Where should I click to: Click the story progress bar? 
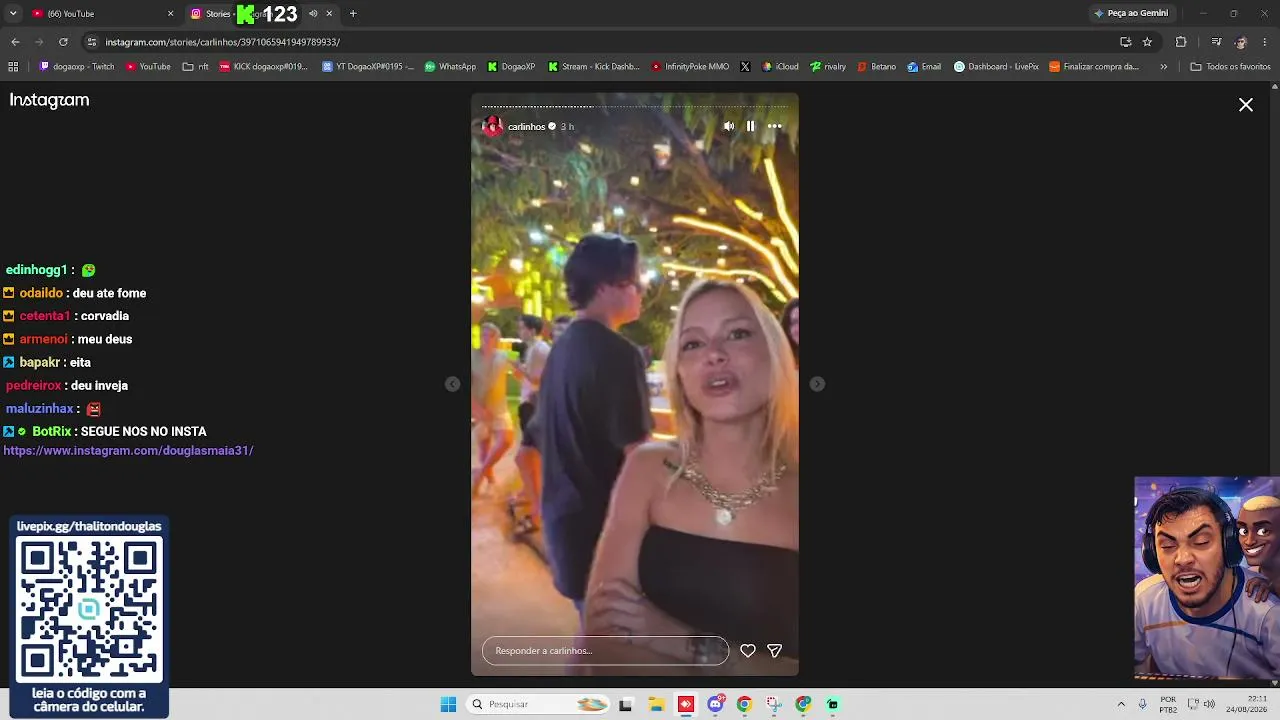[x=635, y=106]
